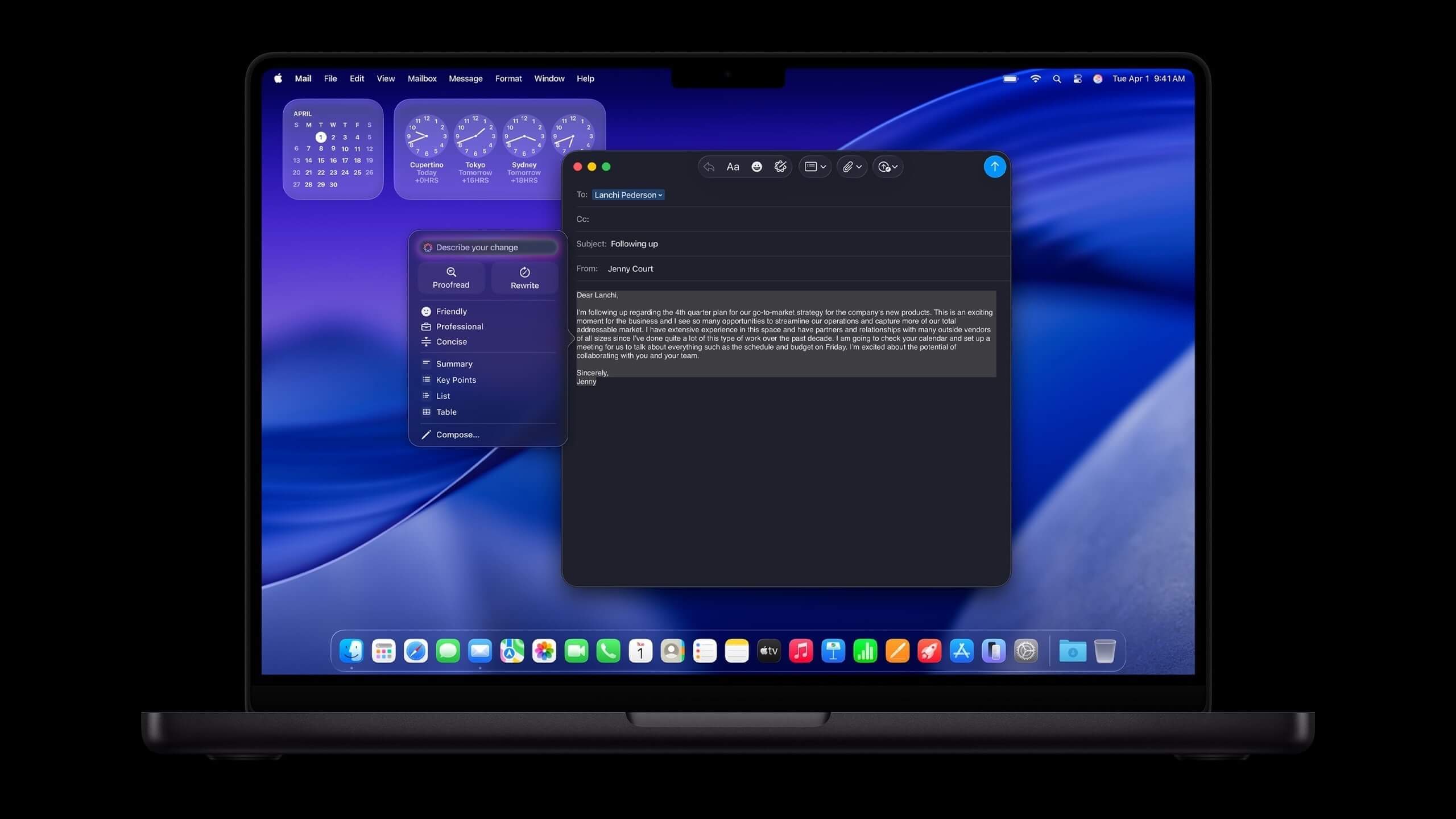The height and width of the screenshot is (819, 1456).
Task: Select the Proofread option
Action: point(450,278)
